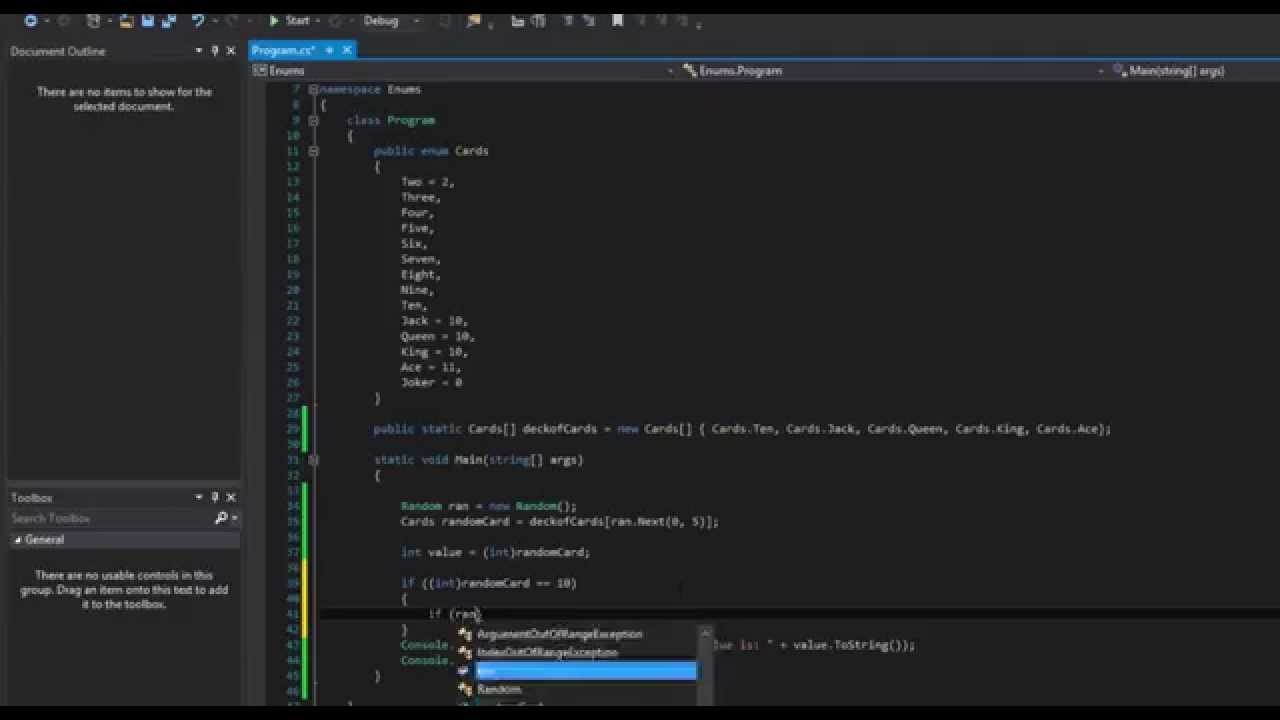Save the current file with Save icon

(147, 20)
